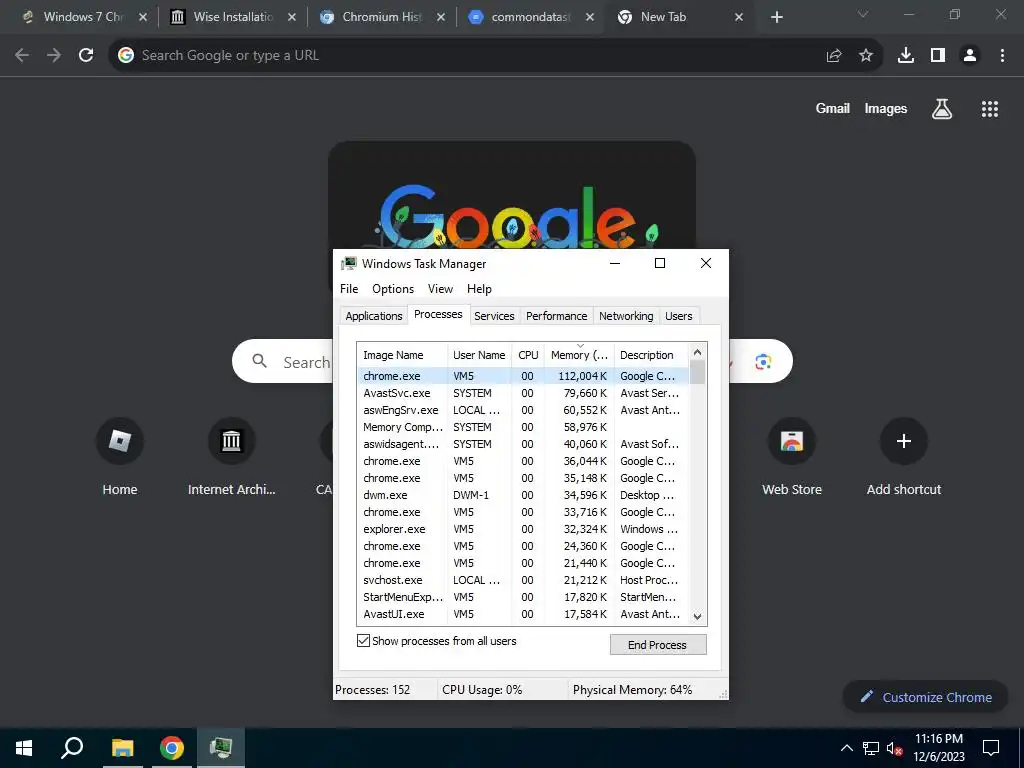Open the Internet Archive shortcut
Image resolution: width=1024 pixels, height=768 pixels.
point(231,456)
